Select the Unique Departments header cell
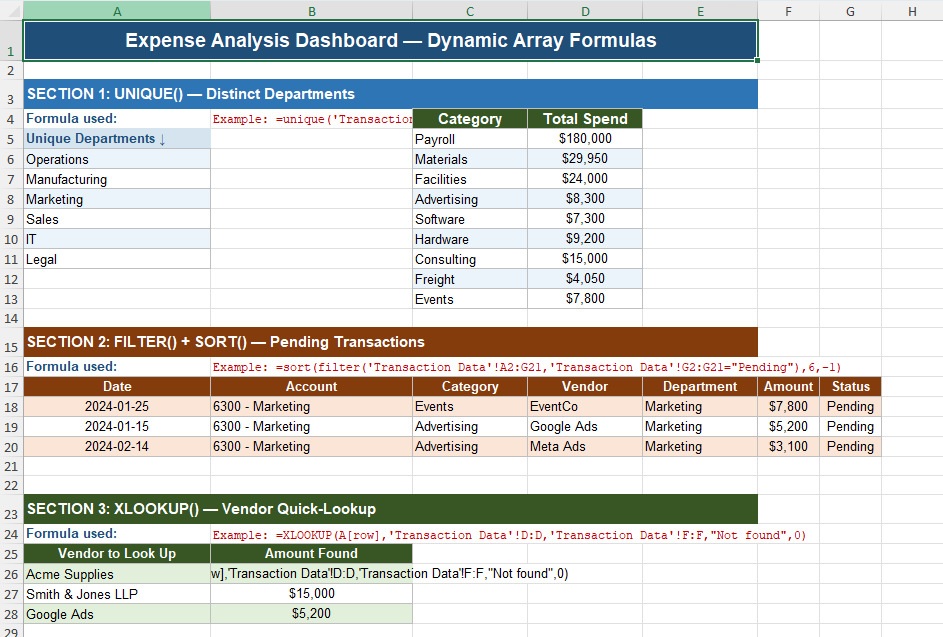 (117, 138)
